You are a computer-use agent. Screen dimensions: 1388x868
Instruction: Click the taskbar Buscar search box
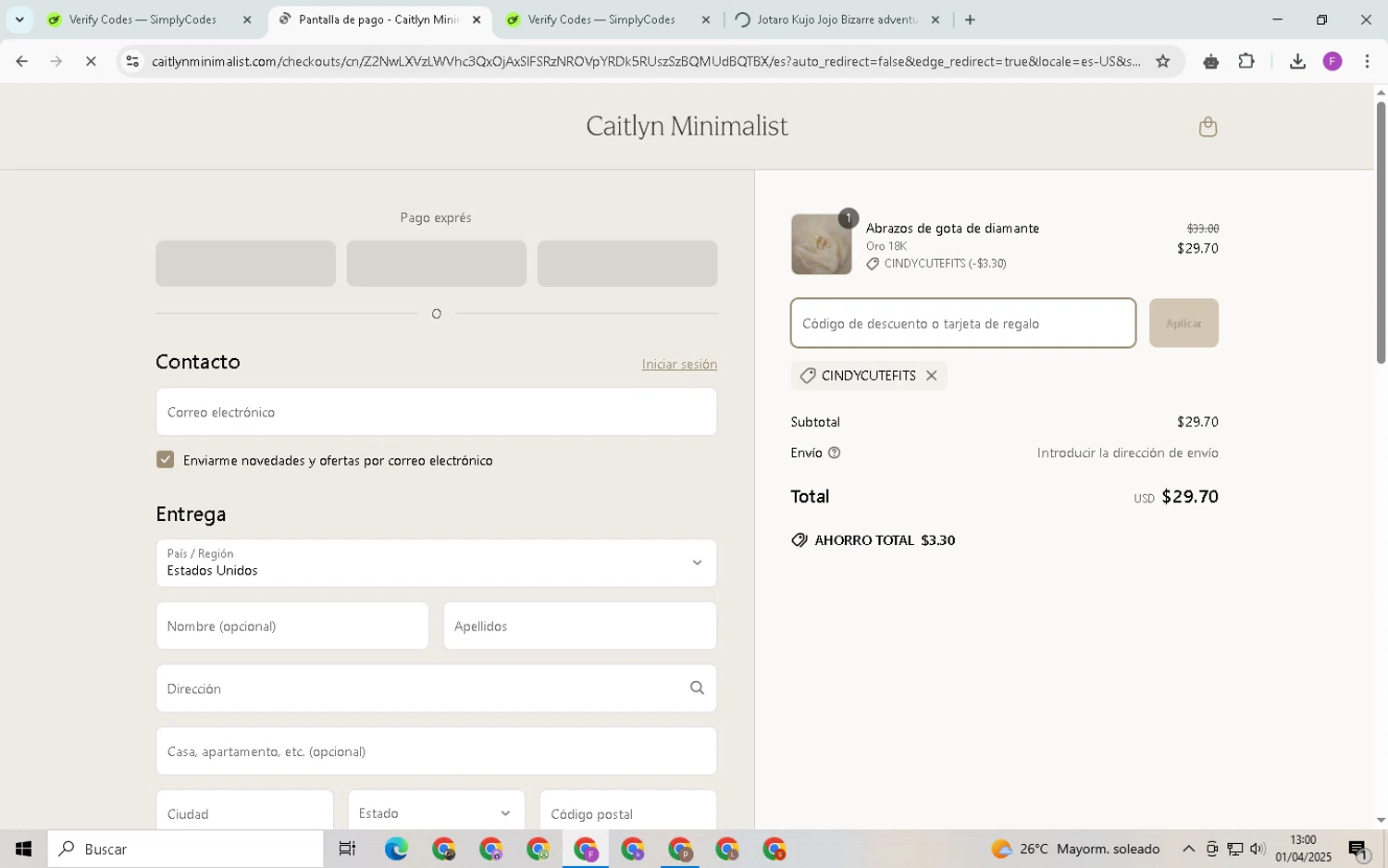point(186,849)
